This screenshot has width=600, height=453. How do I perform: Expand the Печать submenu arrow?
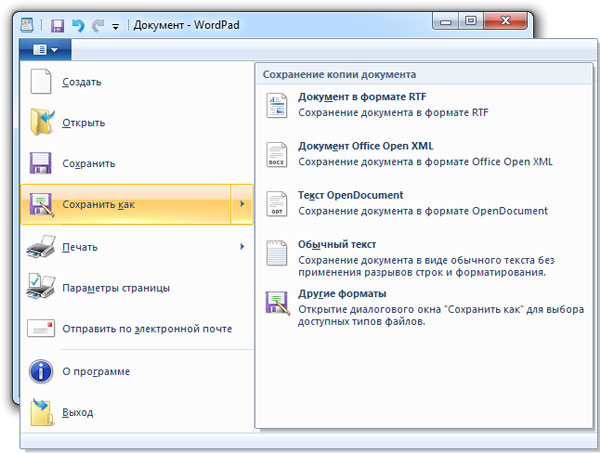coord(242,246)
